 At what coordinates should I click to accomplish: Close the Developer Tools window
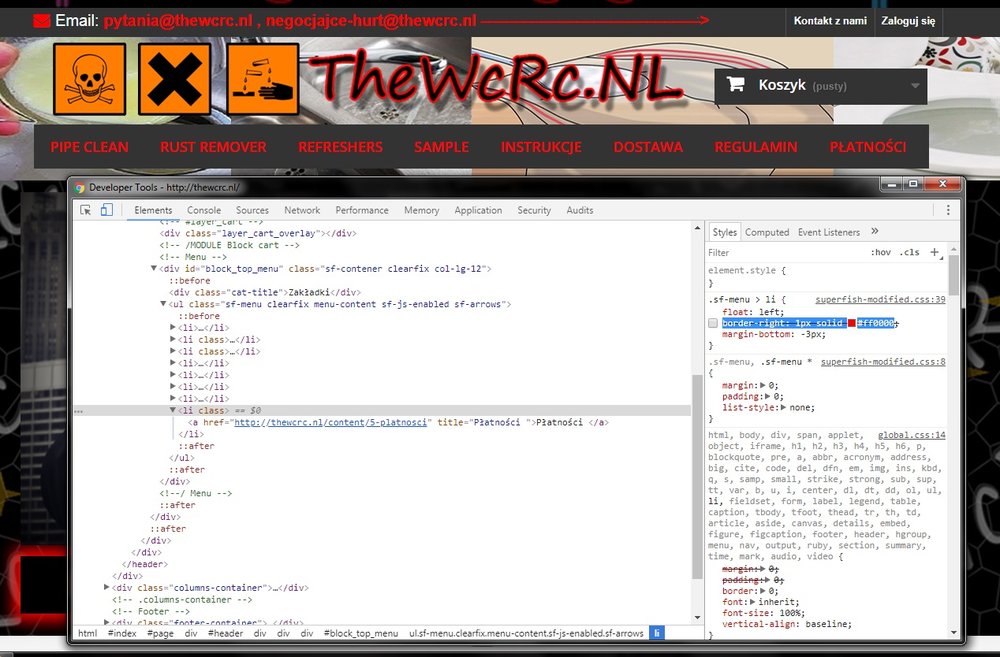(x=943, y=184)
